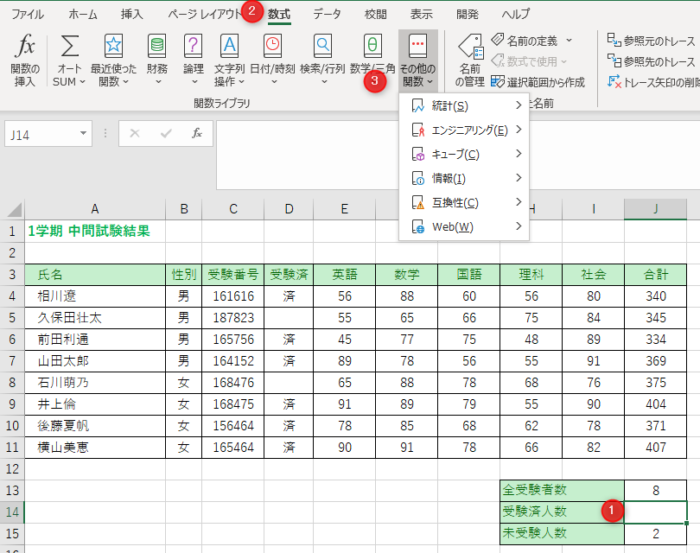Open the Text (文字列操作) functions icon
The height and width of the screenshot is (553, 700).
(x=229, y=48)
